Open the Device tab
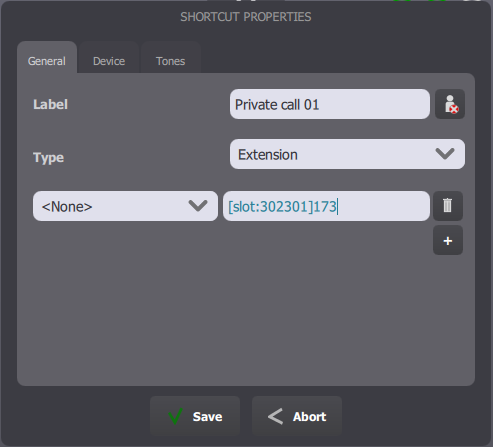This screenshot has height=447, width=493. click(x=109, y=57)
